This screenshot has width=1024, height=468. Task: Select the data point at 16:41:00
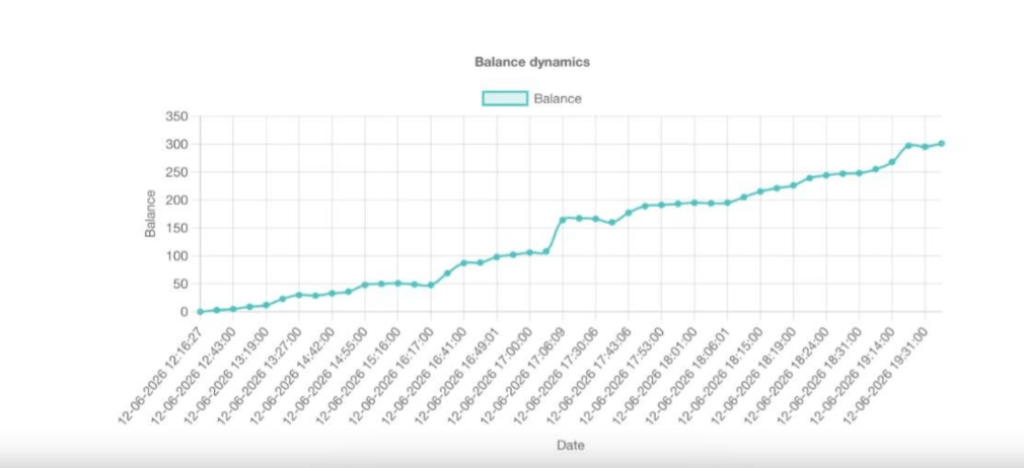tap(464, 262)
